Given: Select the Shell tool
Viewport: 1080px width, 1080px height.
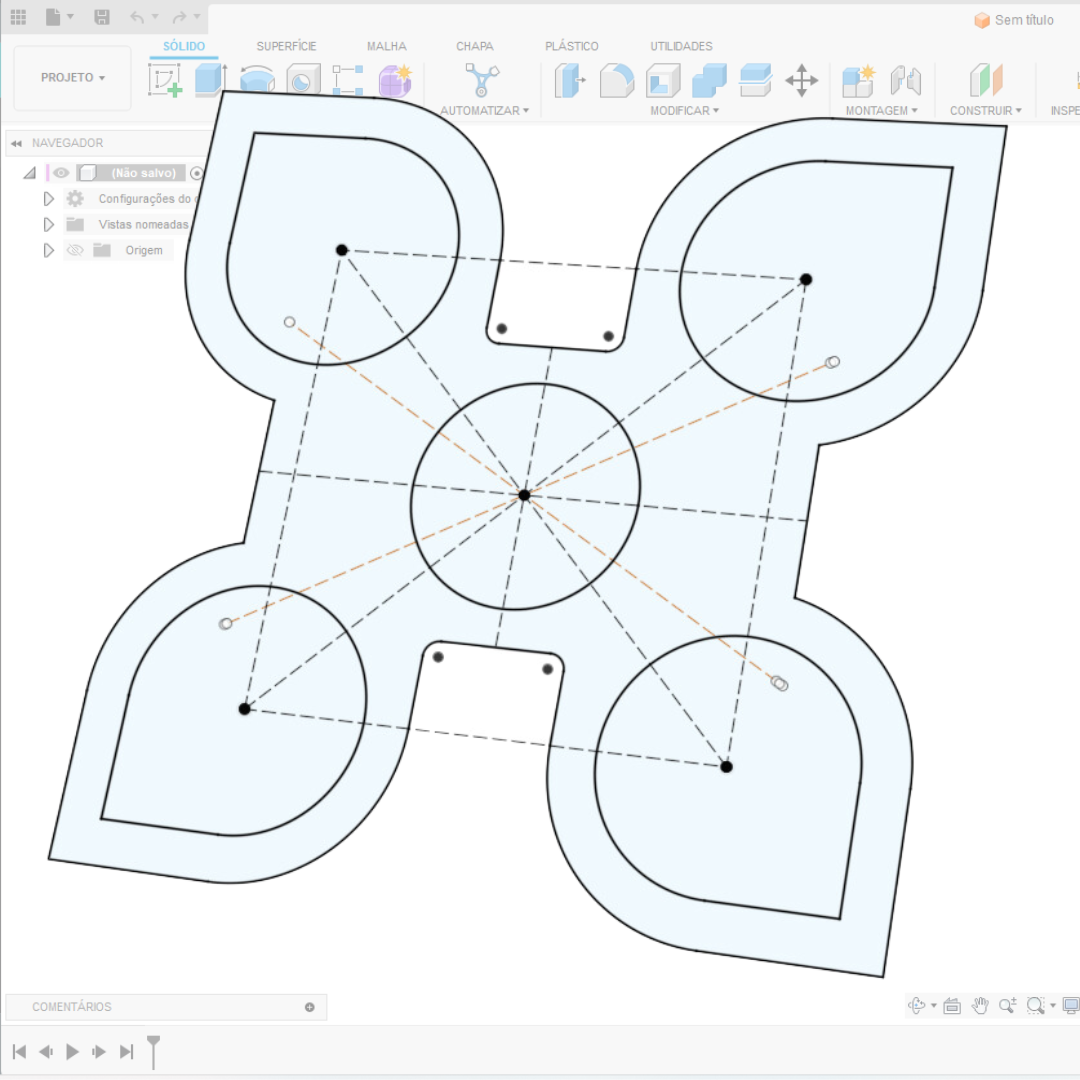Looking at the screenshot, I should coord(663,80).
